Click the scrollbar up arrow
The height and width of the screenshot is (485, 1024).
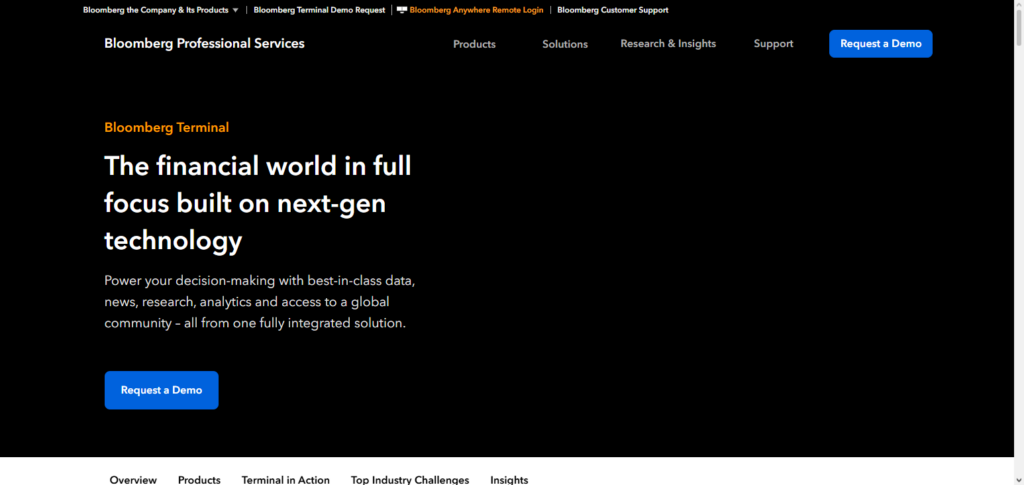pyautogui.click(x=1019, y=5)
